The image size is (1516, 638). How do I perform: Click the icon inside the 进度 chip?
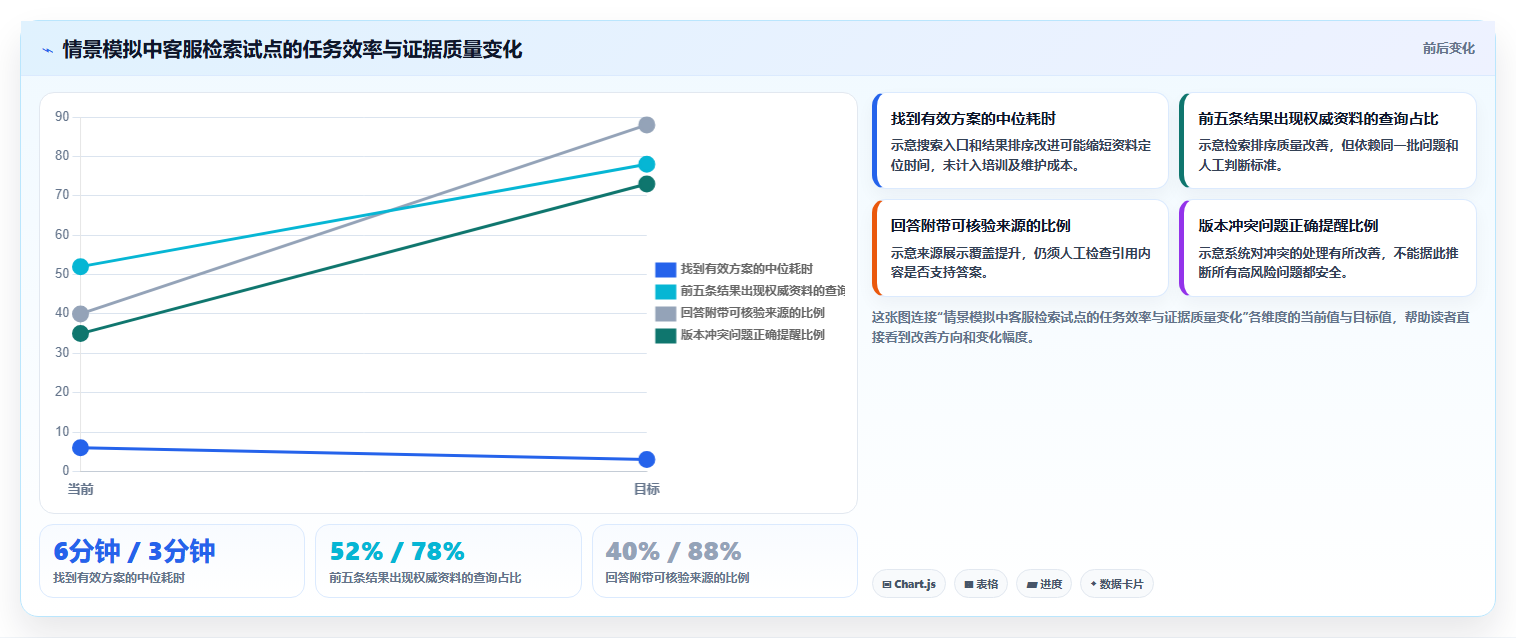pos(1031,584)
